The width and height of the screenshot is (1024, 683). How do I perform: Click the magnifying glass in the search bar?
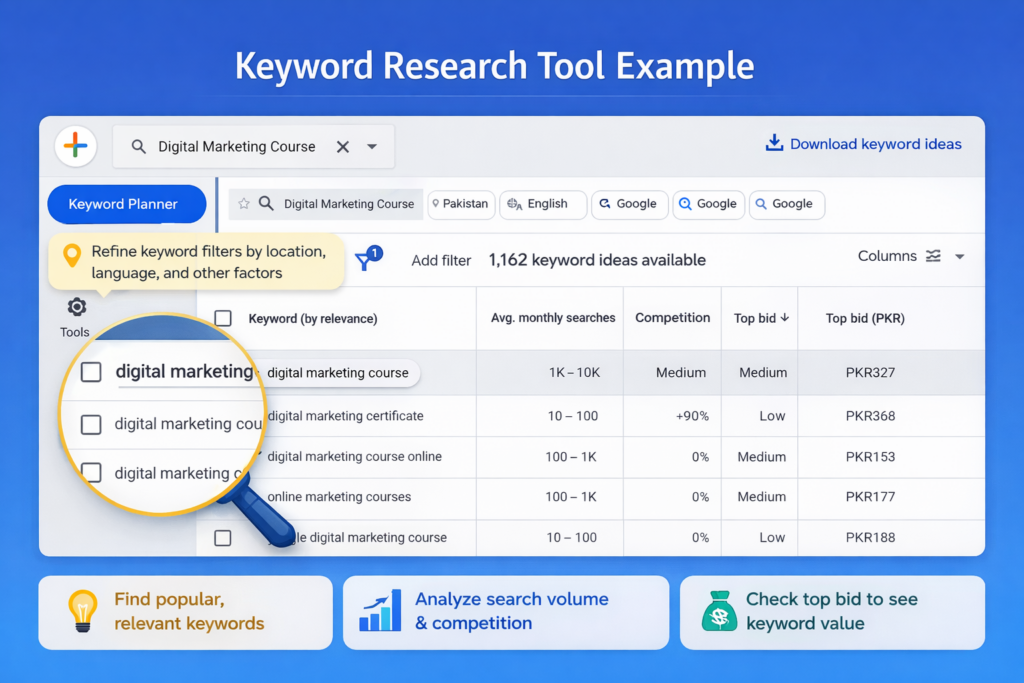click(x=138, y=146)
